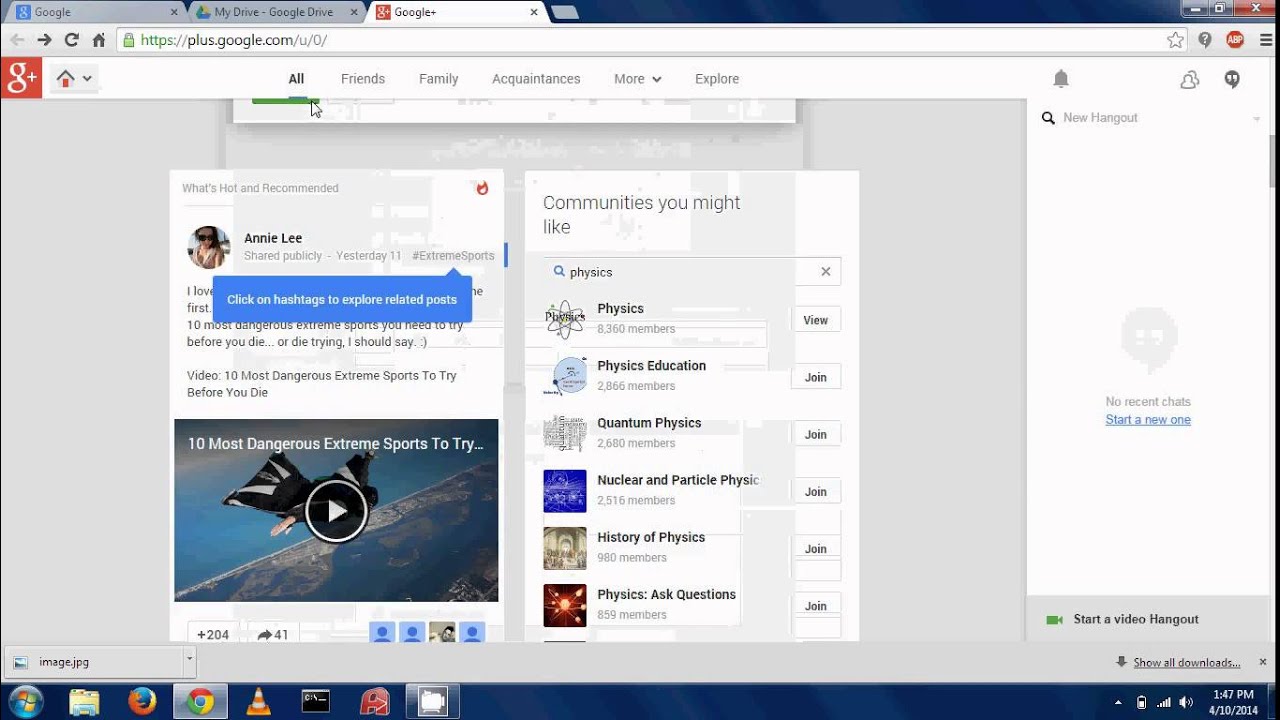Go back in browser history
The height and width of the screenshot is (720, 1280).
pyautogui.click(x=17, y=40)
